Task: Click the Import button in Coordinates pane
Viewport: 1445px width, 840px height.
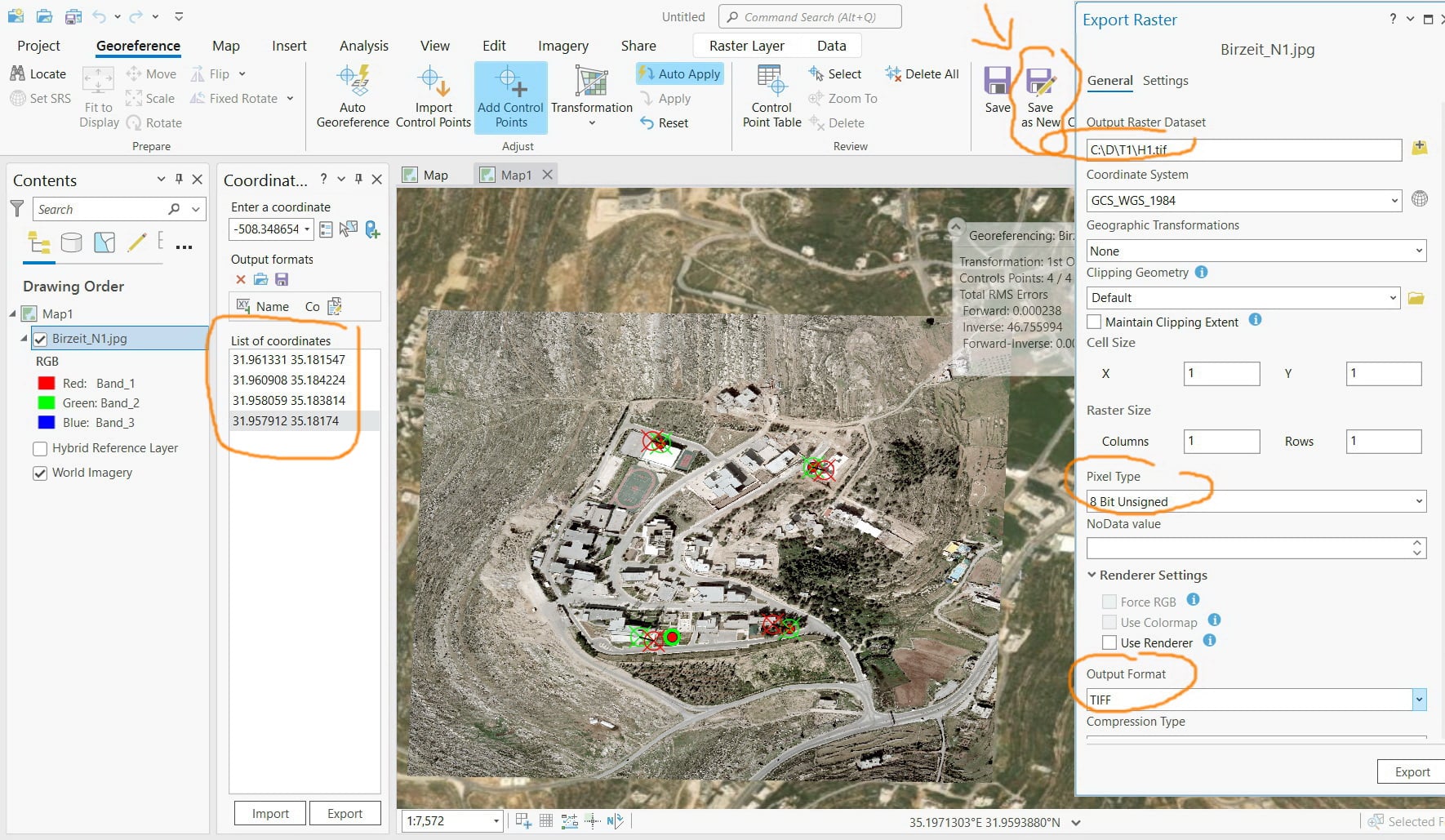Action: tap(270, 813)
